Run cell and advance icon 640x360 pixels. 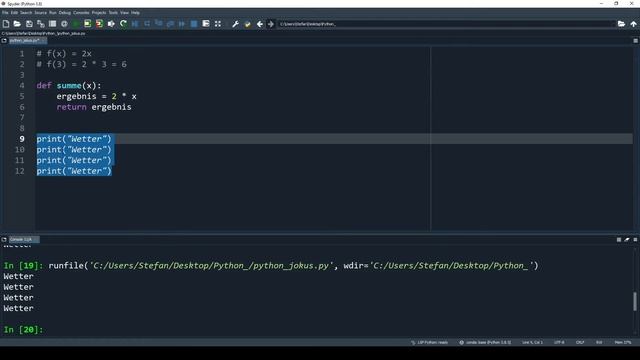(99, 24)
